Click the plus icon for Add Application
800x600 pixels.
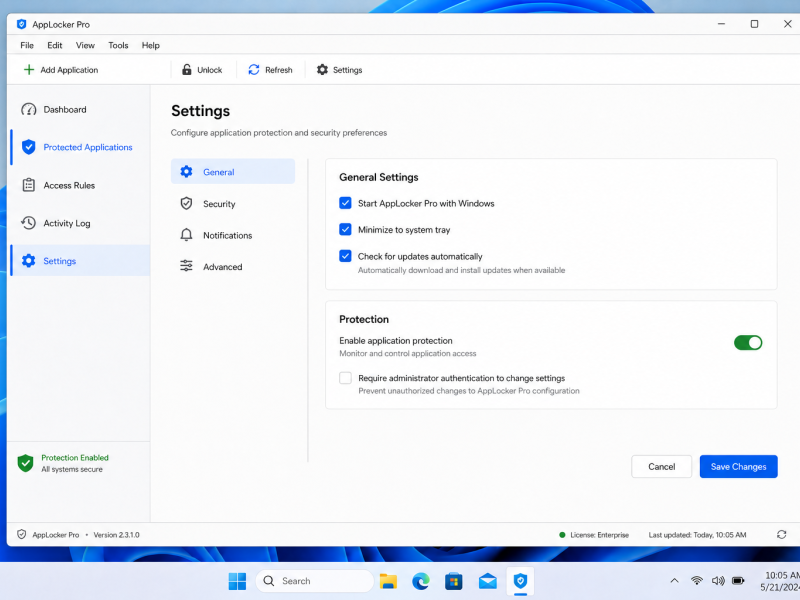pyautogui.click(x=29, y=69)
